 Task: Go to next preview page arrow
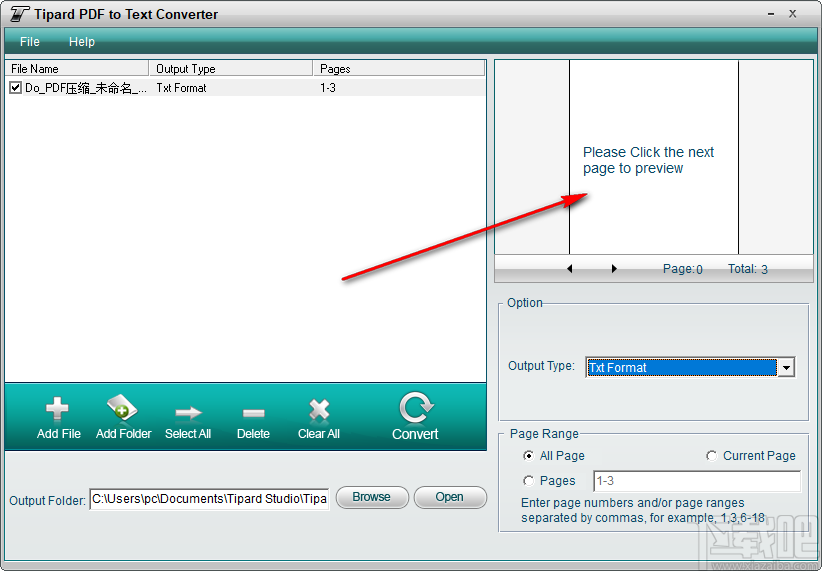[614, 269]
